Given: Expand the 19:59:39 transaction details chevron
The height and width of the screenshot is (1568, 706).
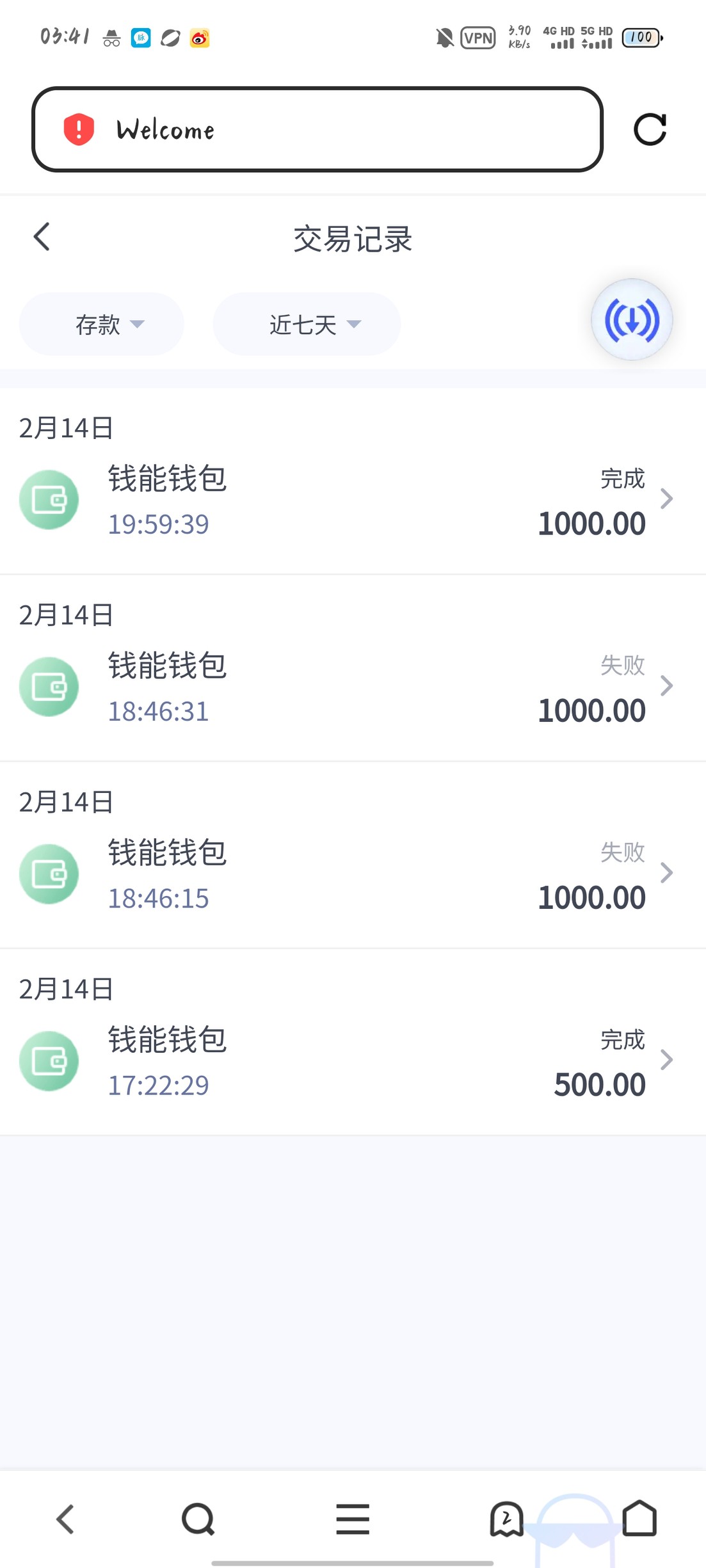Looking at the screenshot, I should [666, 499].
